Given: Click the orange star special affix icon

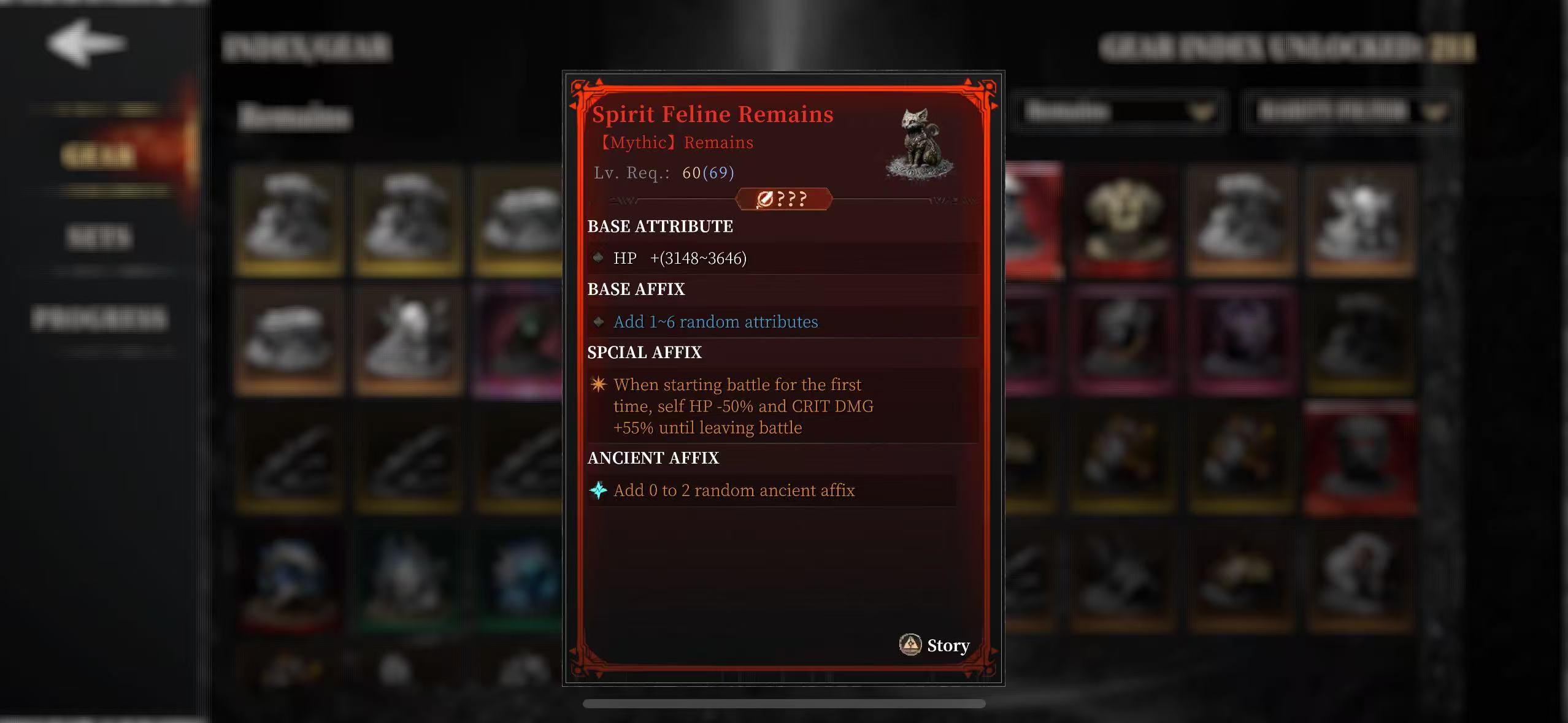Looking at the screenshot, I should 598,384.
